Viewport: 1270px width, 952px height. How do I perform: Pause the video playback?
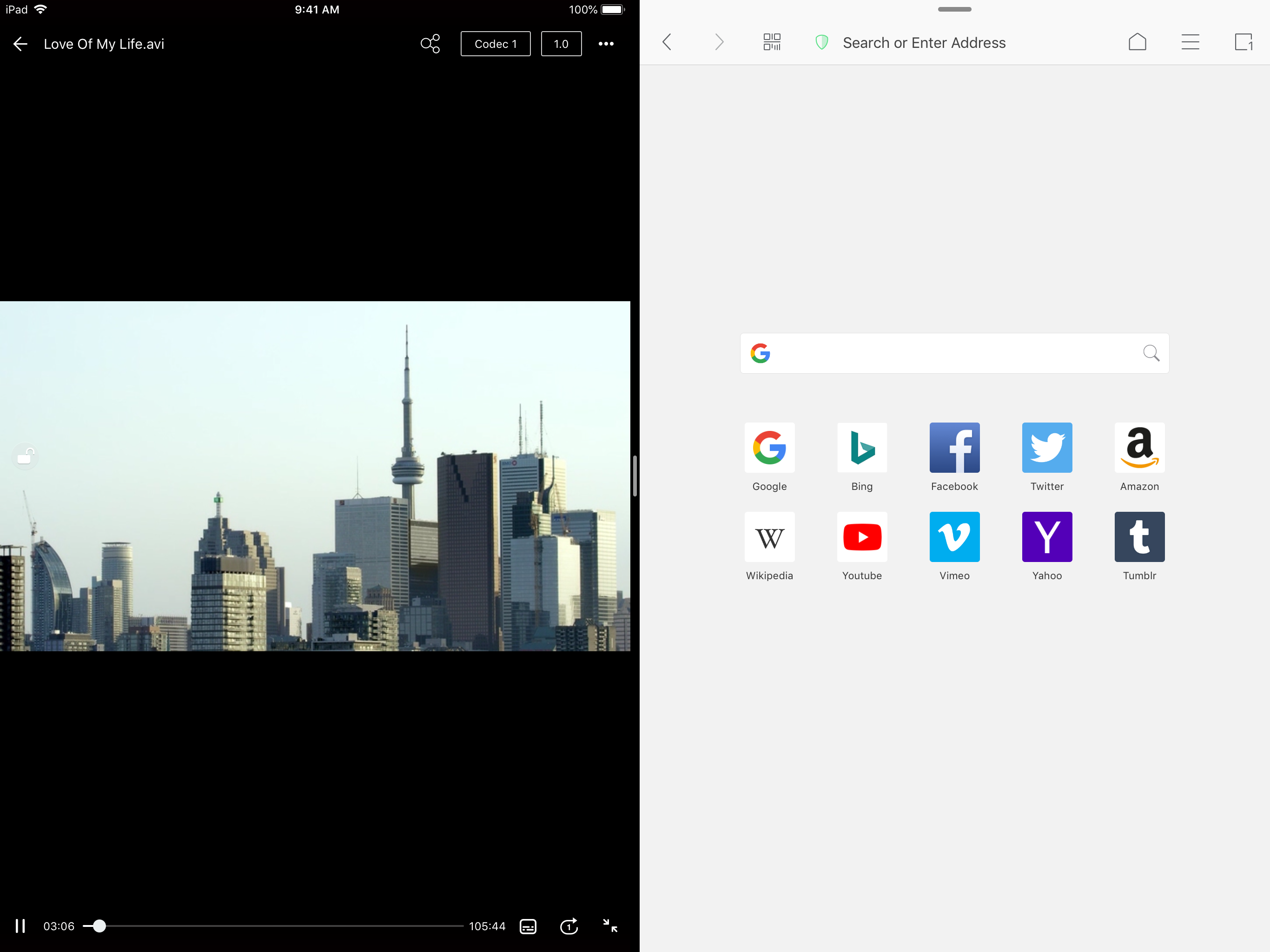(x=20, y=926)
